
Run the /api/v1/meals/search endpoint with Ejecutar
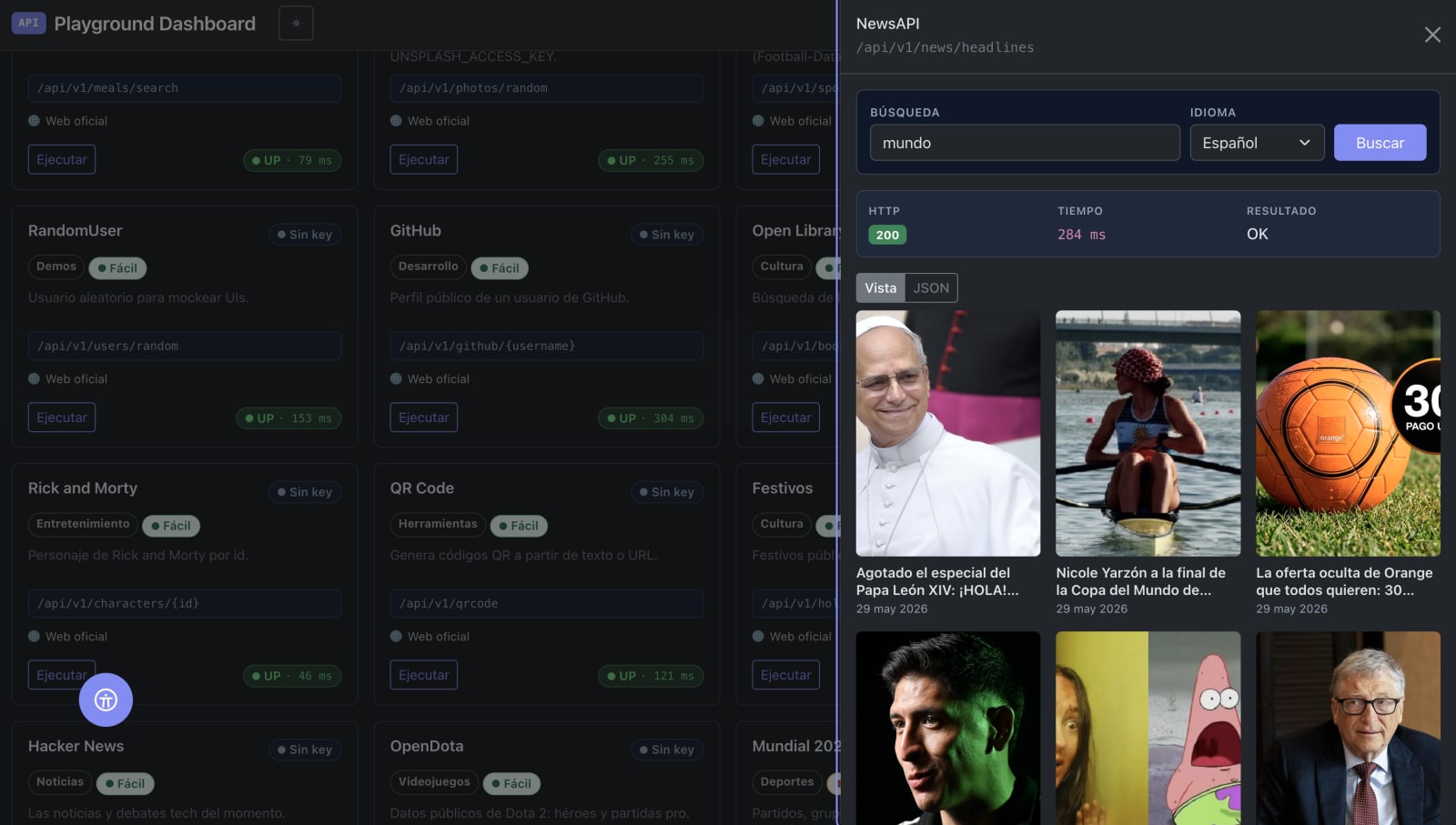coord(62,159)
